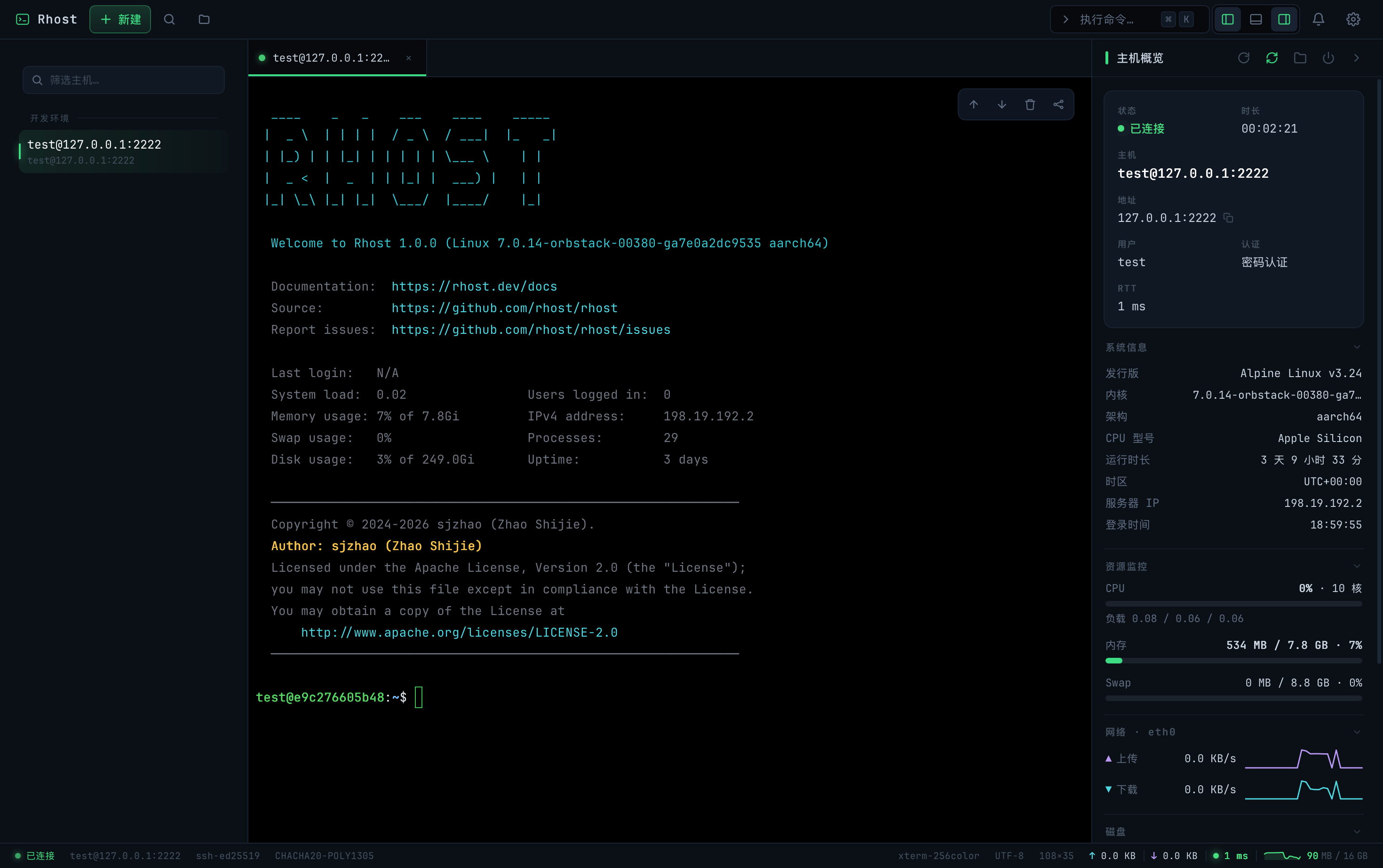The height and width of the screenshot is (868, 1383).
Task: Open settings gear icon
Action: [x=1353, y=20]
